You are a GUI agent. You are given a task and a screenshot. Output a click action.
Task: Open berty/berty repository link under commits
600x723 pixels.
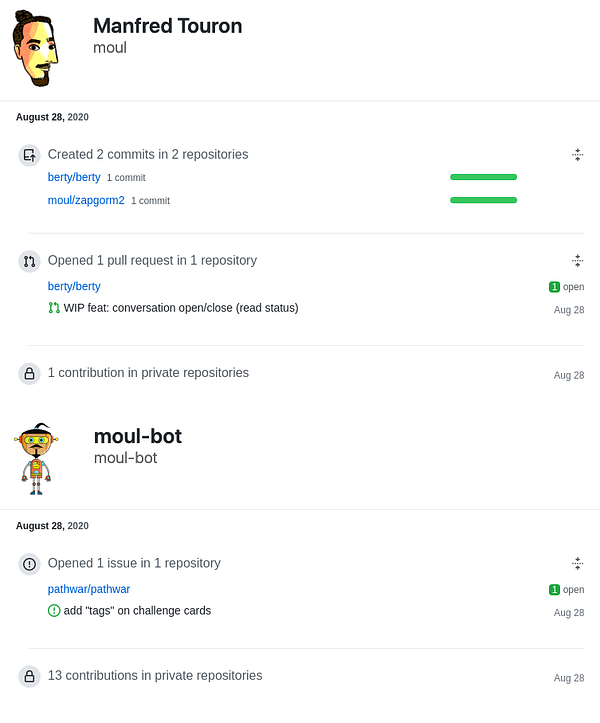[x=74, y=177]
